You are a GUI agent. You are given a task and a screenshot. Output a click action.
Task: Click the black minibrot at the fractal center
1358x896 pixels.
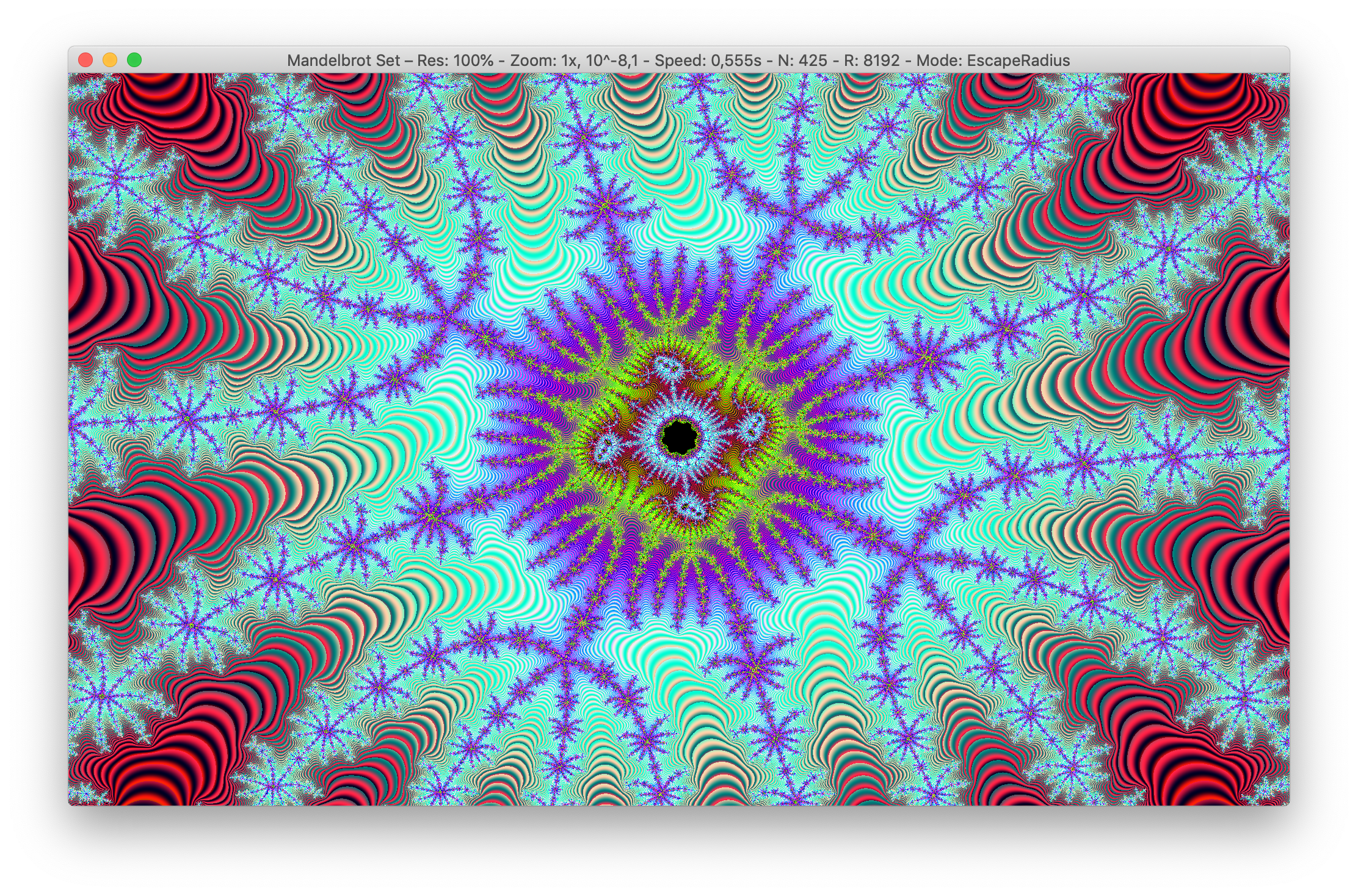[678, 436]
